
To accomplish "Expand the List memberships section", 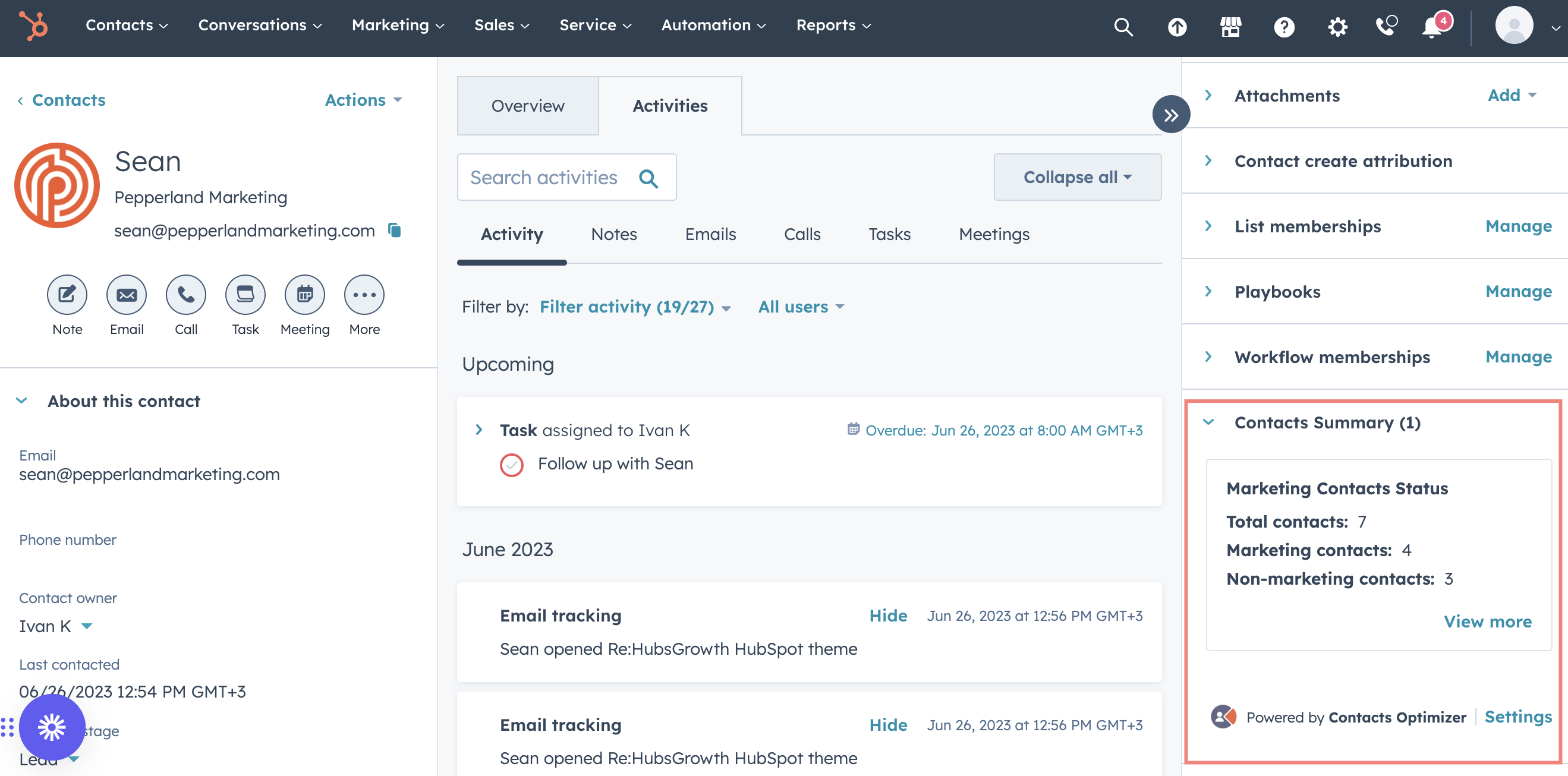I will pos(1208,226).
